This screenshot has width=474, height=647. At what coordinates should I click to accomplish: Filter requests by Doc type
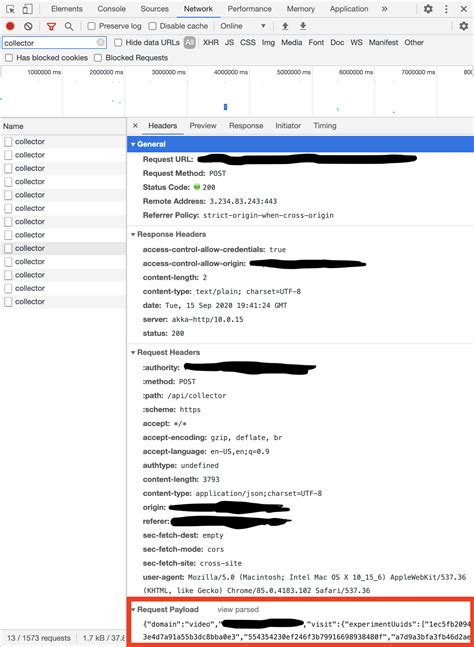tap(337, 43)
